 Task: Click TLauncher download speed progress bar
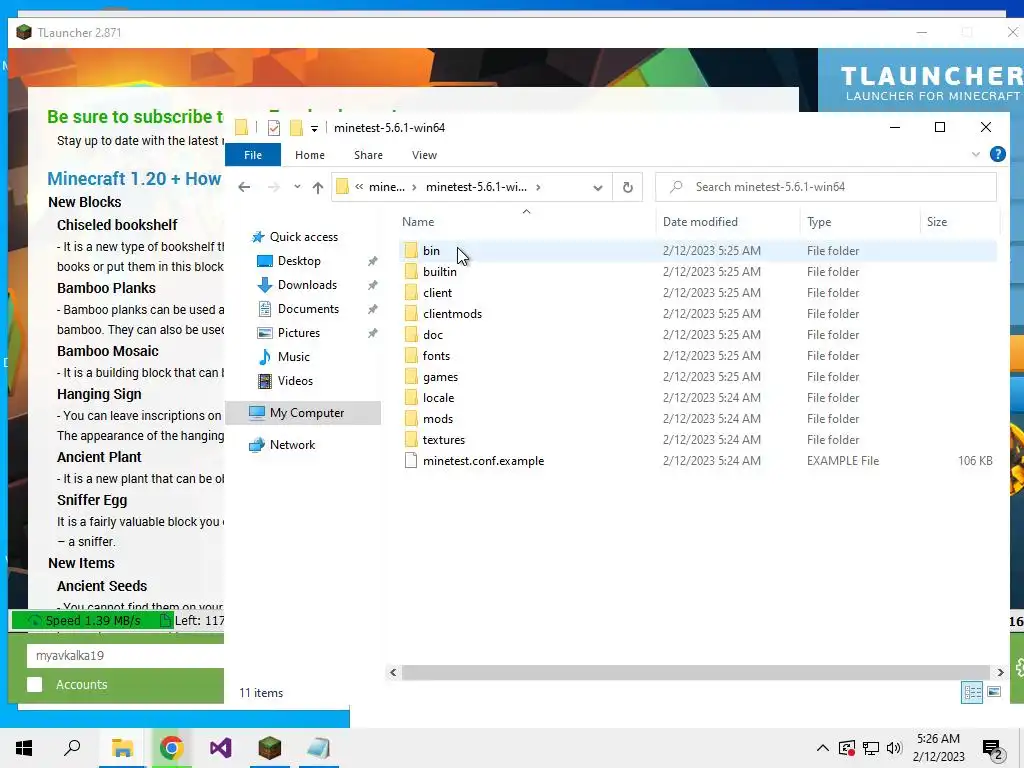pos(118,620)
